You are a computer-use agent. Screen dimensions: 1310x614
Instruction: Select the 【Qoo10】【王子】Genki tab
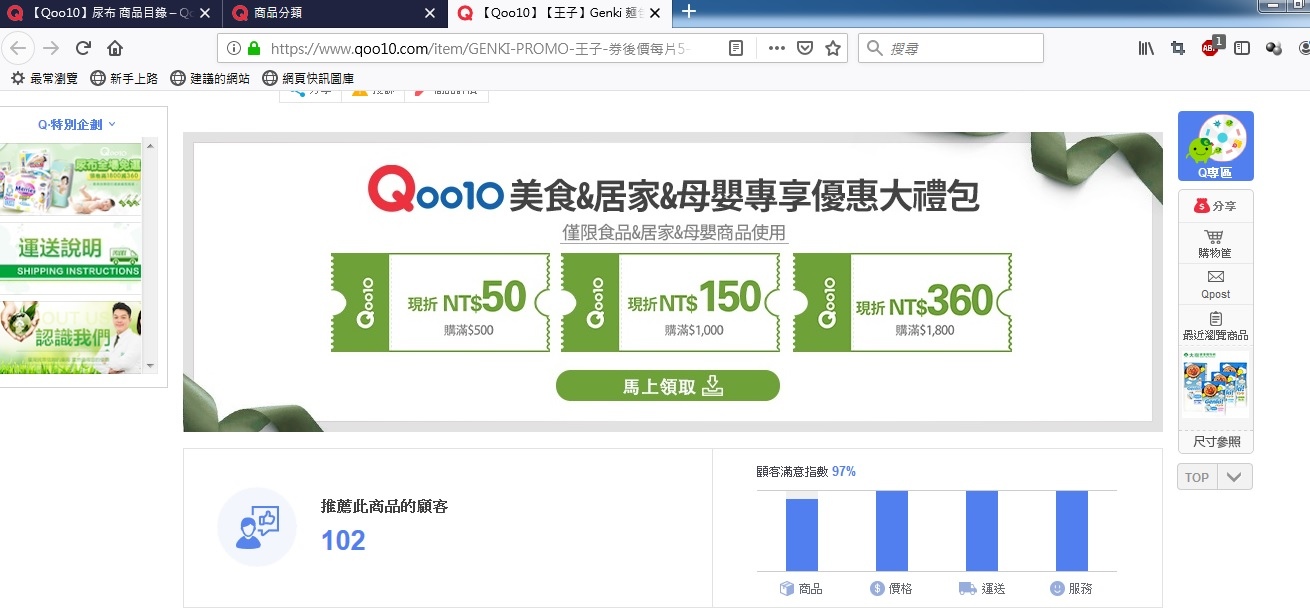coord(559,13)
